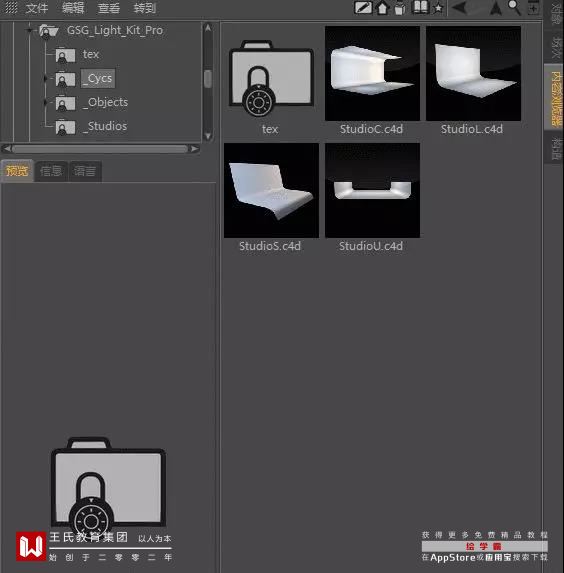
Task: Expand the _Objects folder node
Action: (x=45, y=103)
